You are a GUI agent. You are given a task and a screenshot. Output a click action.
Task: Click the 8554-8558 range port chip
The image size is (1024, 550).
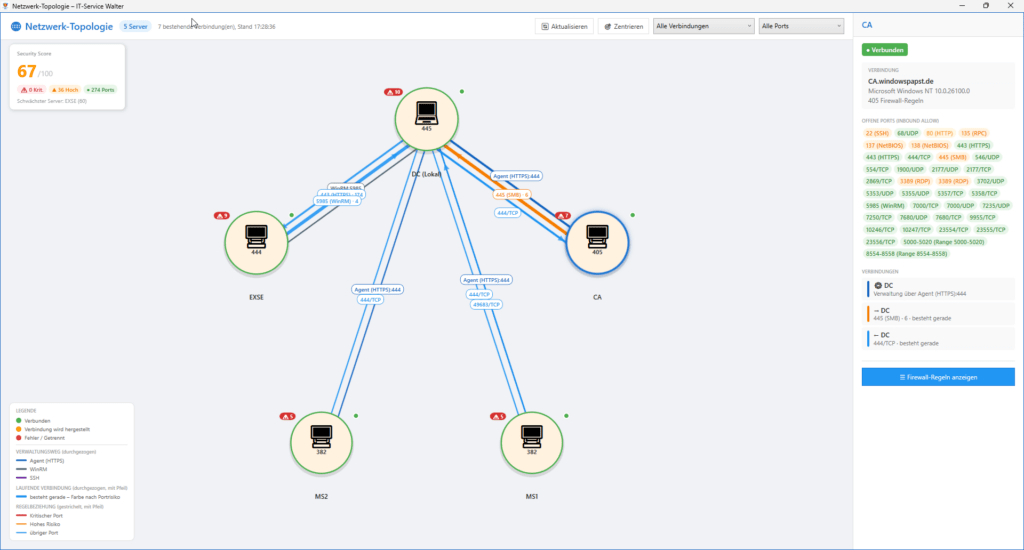pos(906,253)
